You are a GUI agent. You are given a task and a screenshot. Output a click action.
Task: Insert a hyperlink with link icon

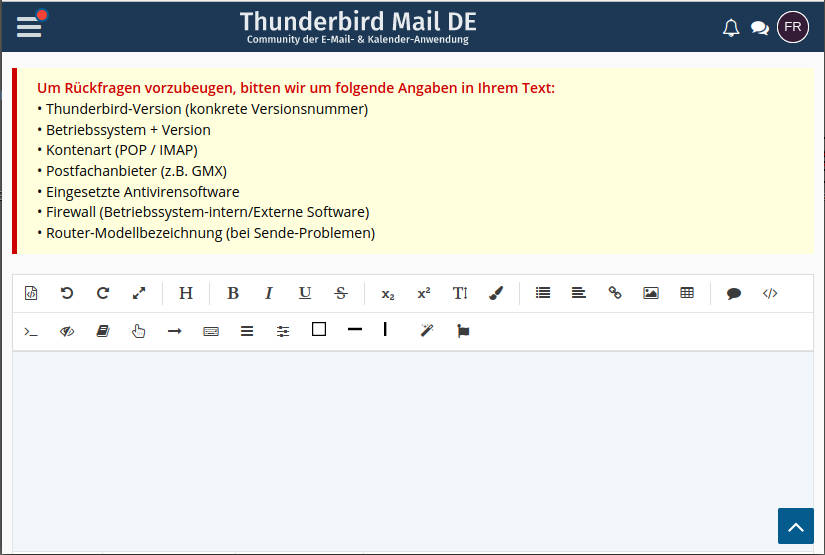pos(615,293)
